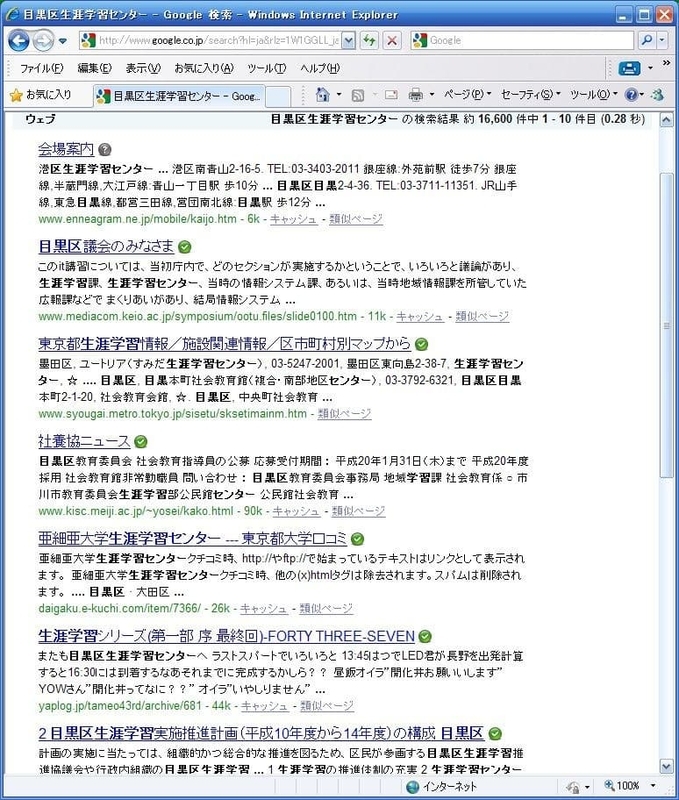
Task: Open Favorites with the star お気に入り button
Action: [x=41, y=94]
